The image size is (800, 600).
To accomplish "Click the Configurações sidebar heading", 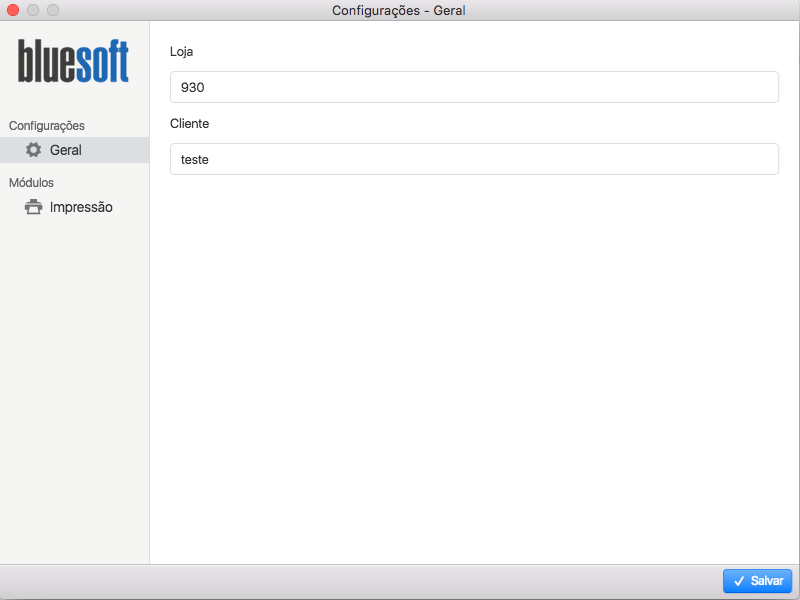I will 47,126.
